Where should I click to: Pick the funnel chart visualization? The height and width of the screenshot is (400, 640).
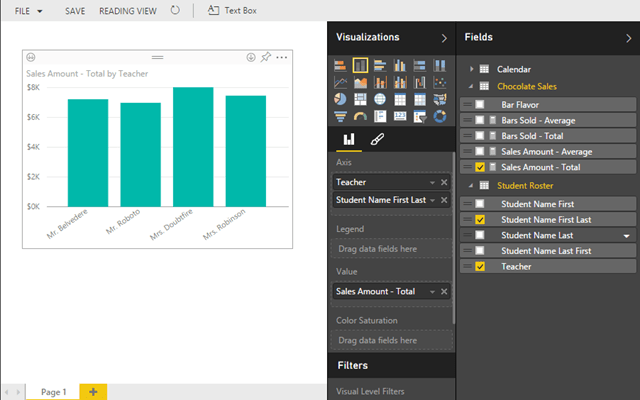click(340, 116)
